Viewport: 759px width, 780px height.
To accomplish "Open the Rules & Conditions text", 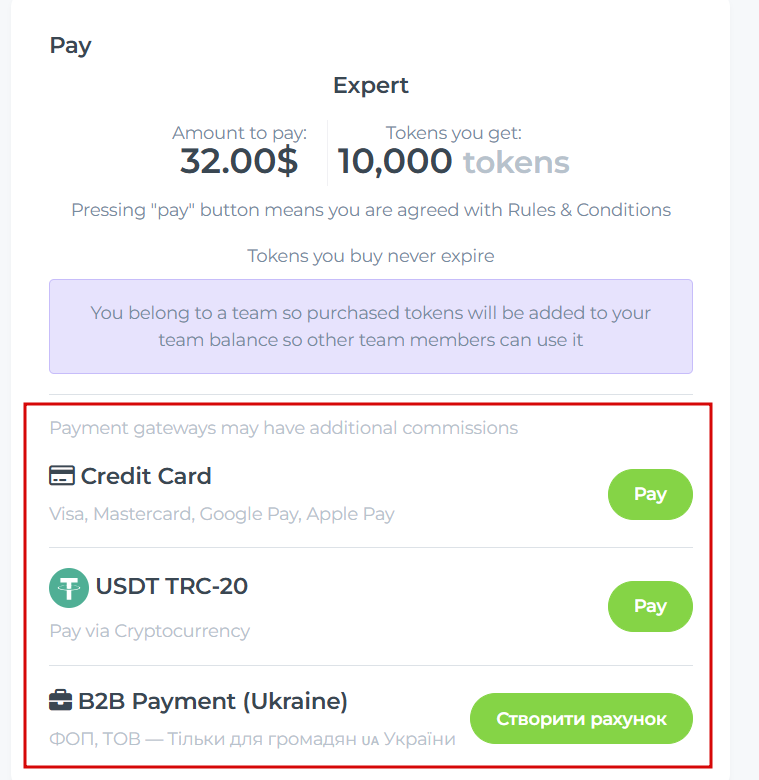I will pyautogui.click(x=589, y=210).
